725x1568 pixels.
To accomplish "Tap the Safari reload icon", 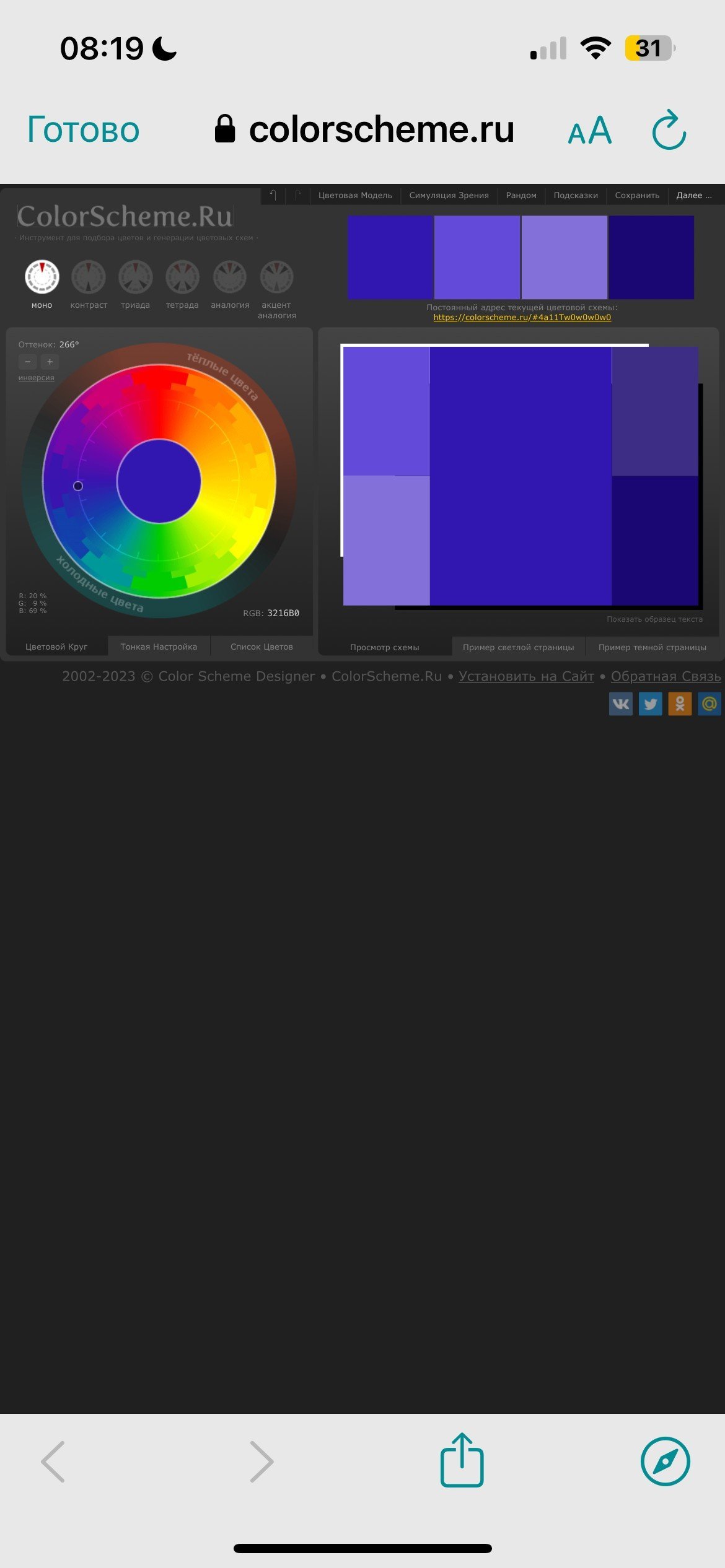I will pyautogui.click(x=669, y=130).
